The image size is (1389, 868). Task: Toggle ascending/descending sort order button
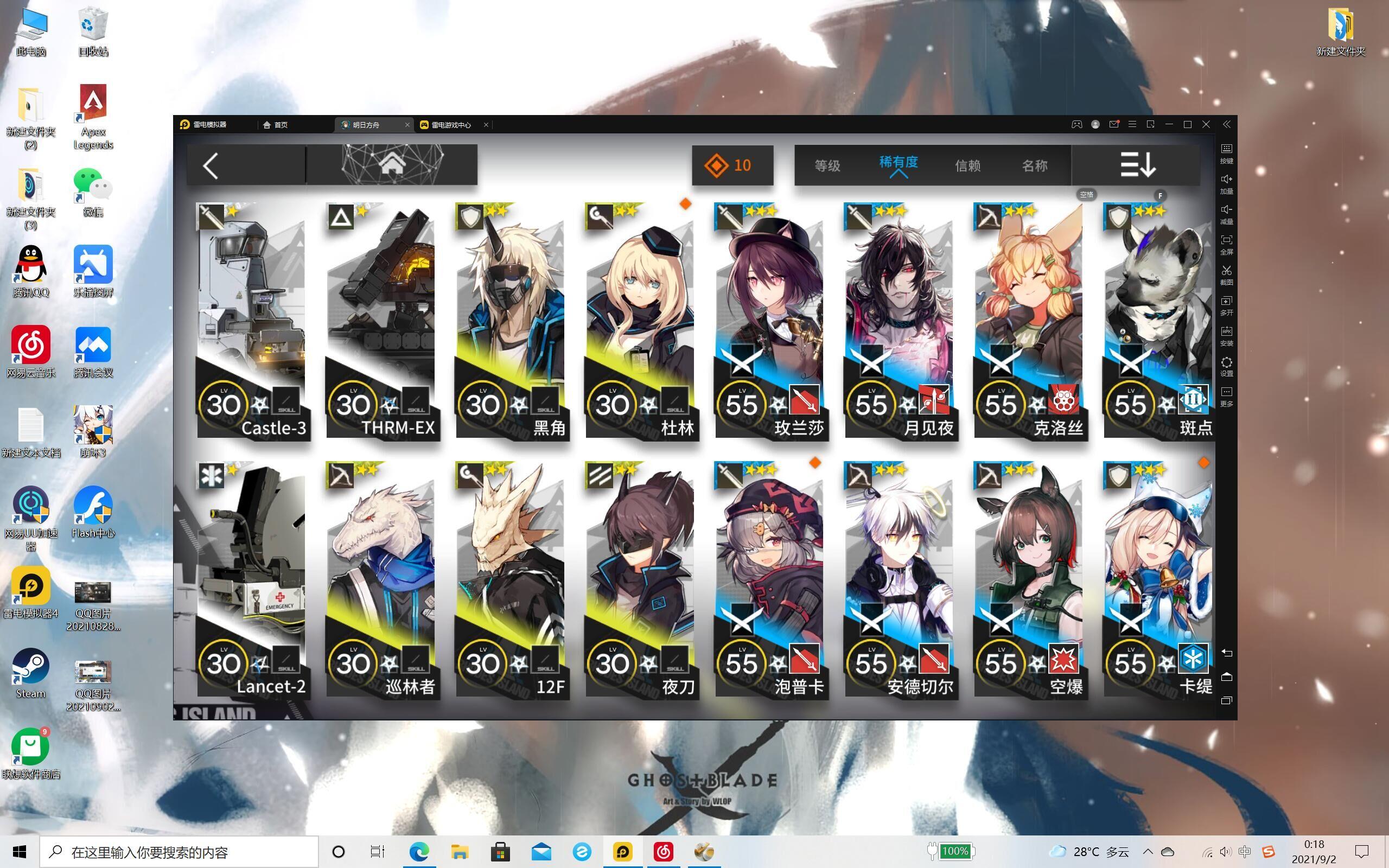(1137, 165)
